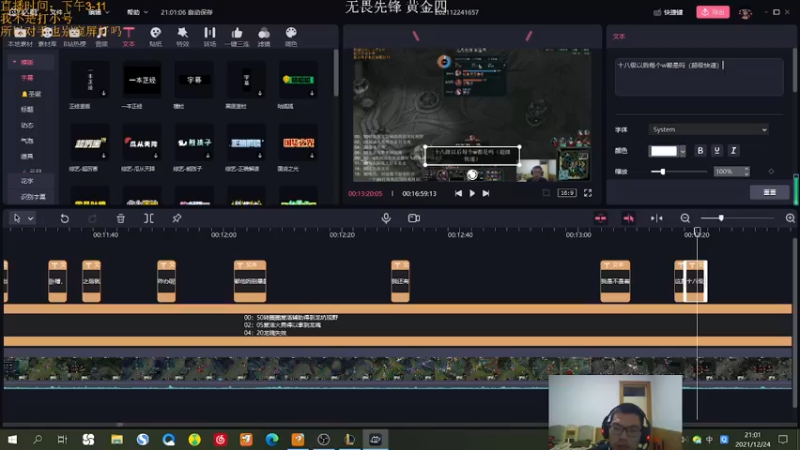Image resolution: width=800 pixels, height=450 pixels.
Task: Click the timeline zoom slider handle
Action: tap(721, 218)
